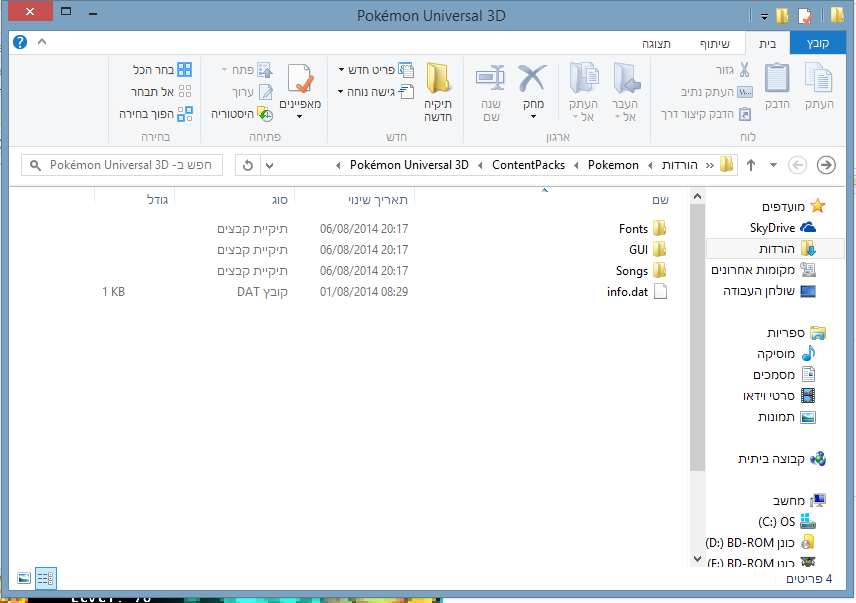The image size is (856, 603).
Task: Open the New item (פריט חדש) dropdown
Action: click(x=376, y=70)
